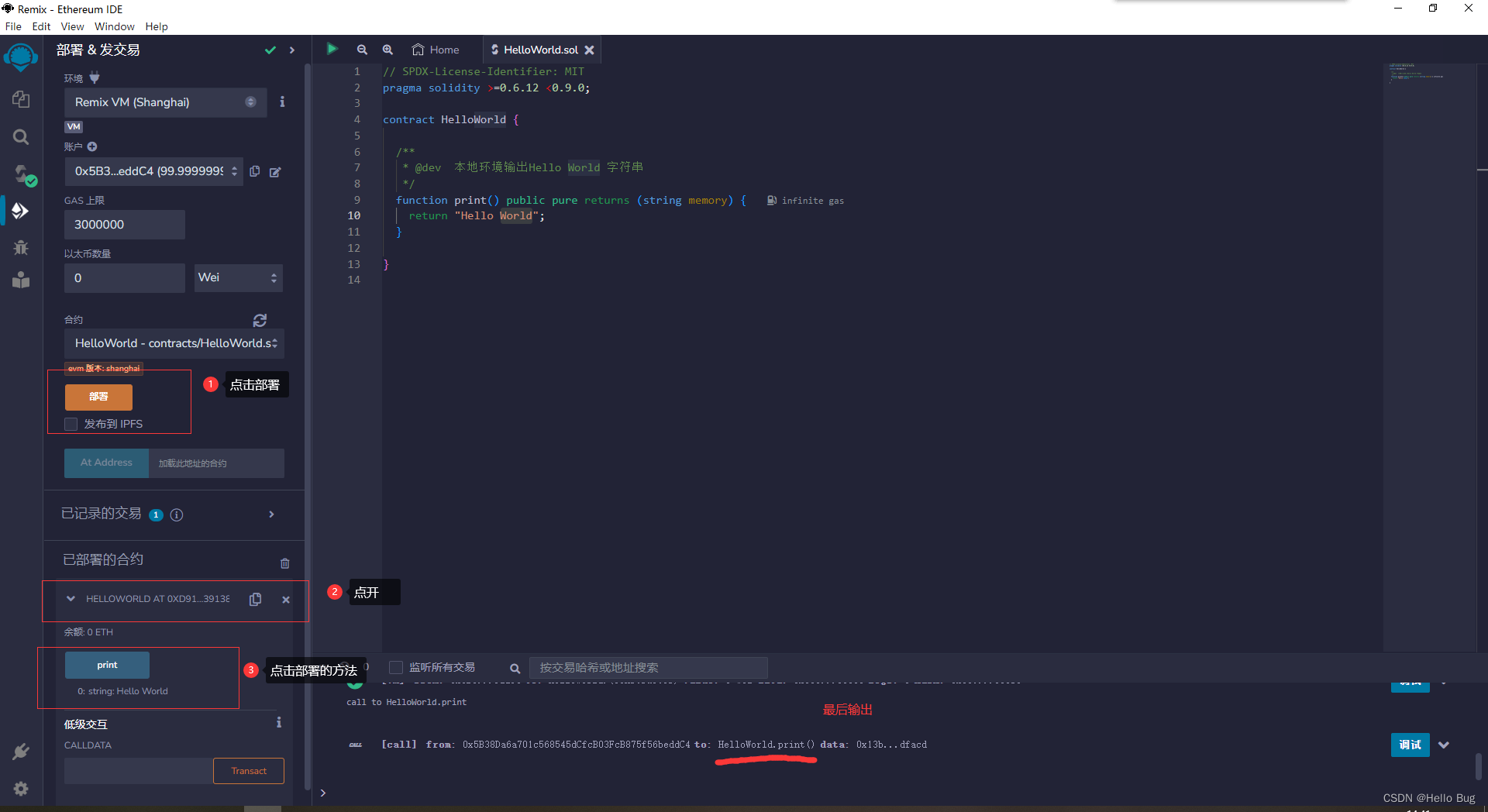Viewport: 1488px width, 812px height.
Task: Open the File Explorer sidebar icon
Action: (21, 99)
